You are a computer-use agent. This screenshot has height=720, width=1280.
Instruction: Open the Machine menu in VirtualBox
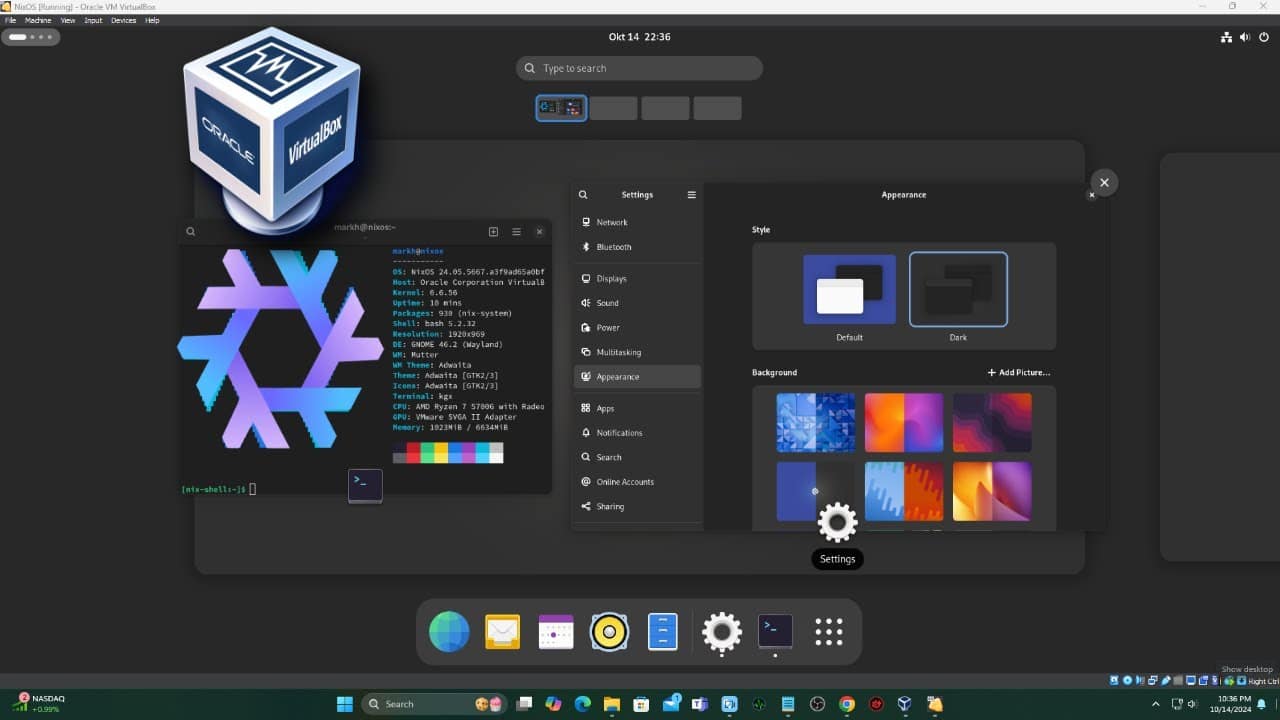(38, 19)
